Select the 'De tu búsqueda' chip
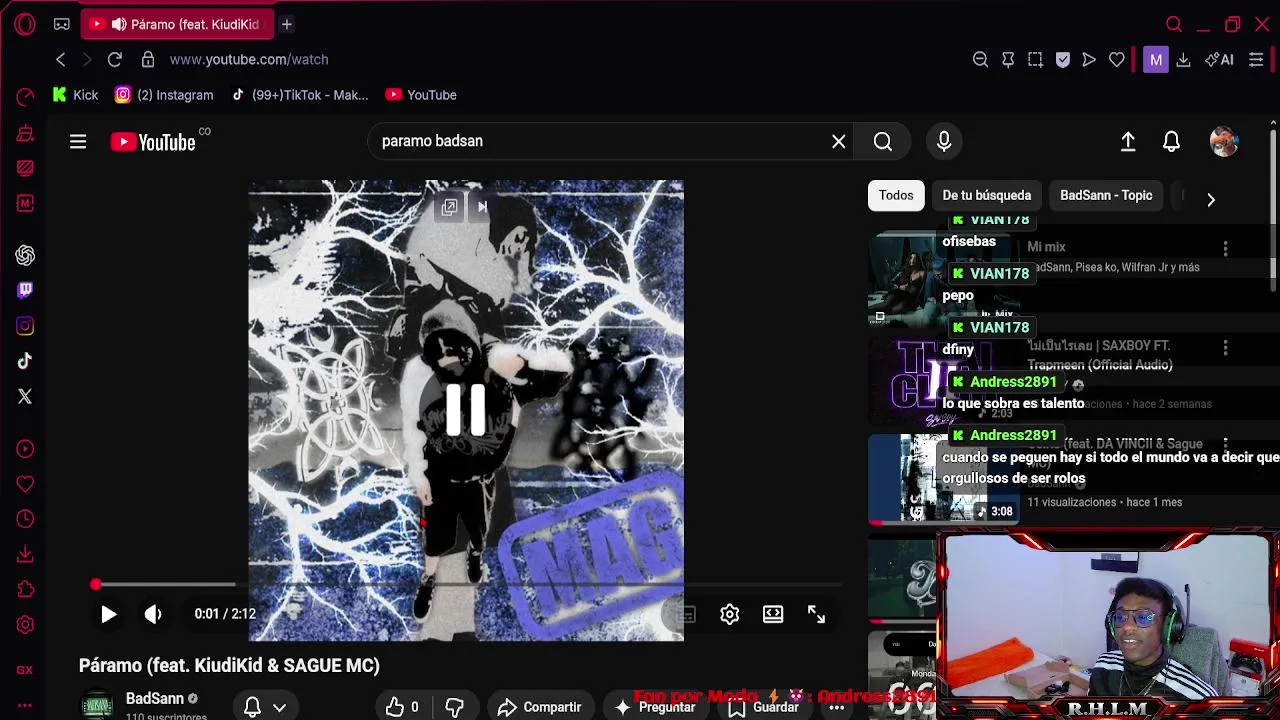1280x720 pixels. pos(986,195)
